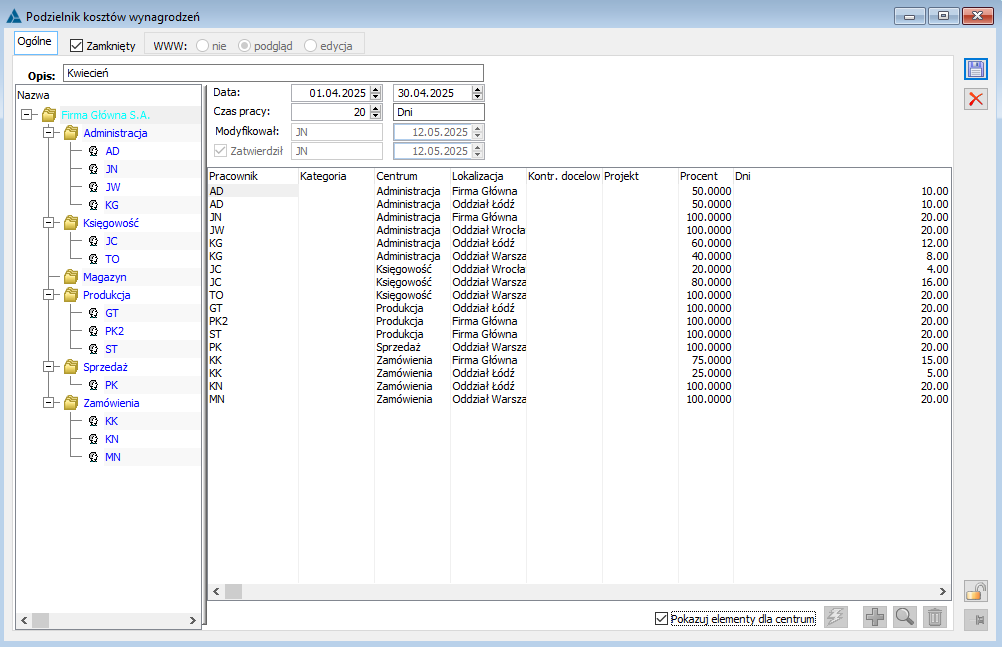1002x647 pixels.
Task: Click the magnifier preview icon
Action: click(905, 617)
